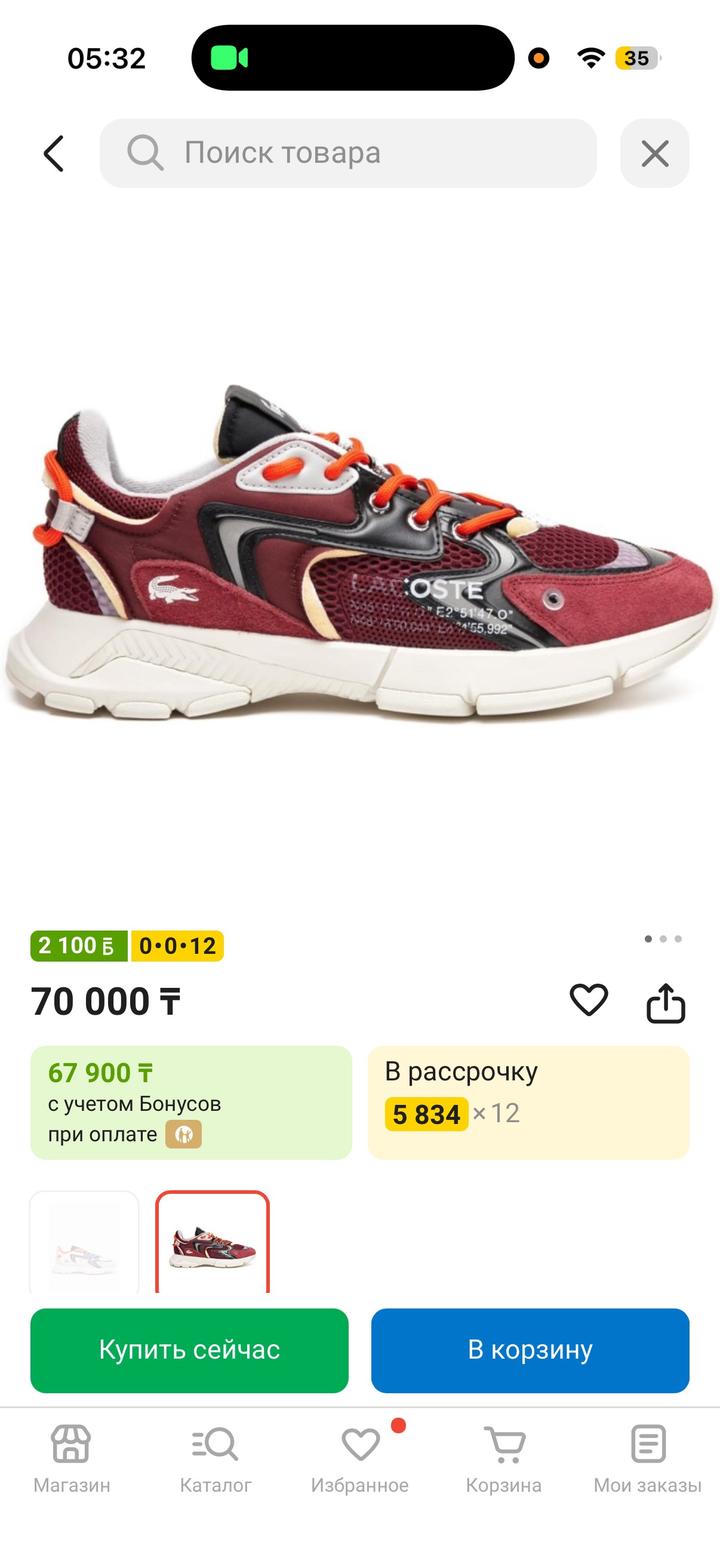Click the search magnifier icon
The height and width of the screenshot is (1565, 720).
tap(145, 153)
